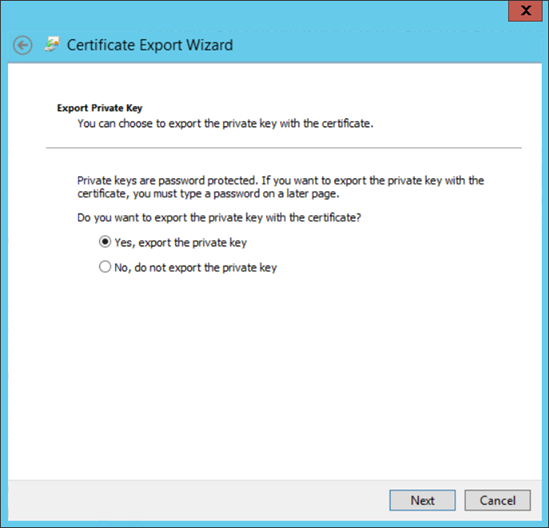Select the No do not export radio circle
Viewport: 549px width, 528px height.
point(105,267)
